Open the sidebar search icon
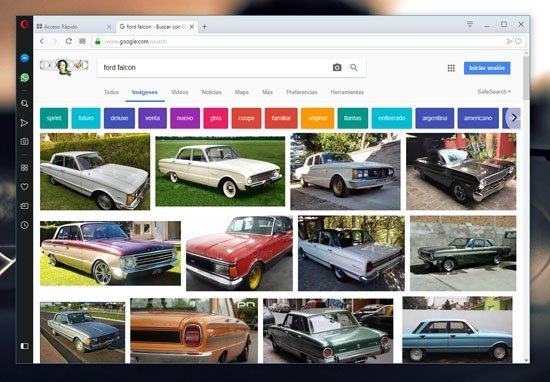Screen dimensions: 550x382 click(24, 103)
